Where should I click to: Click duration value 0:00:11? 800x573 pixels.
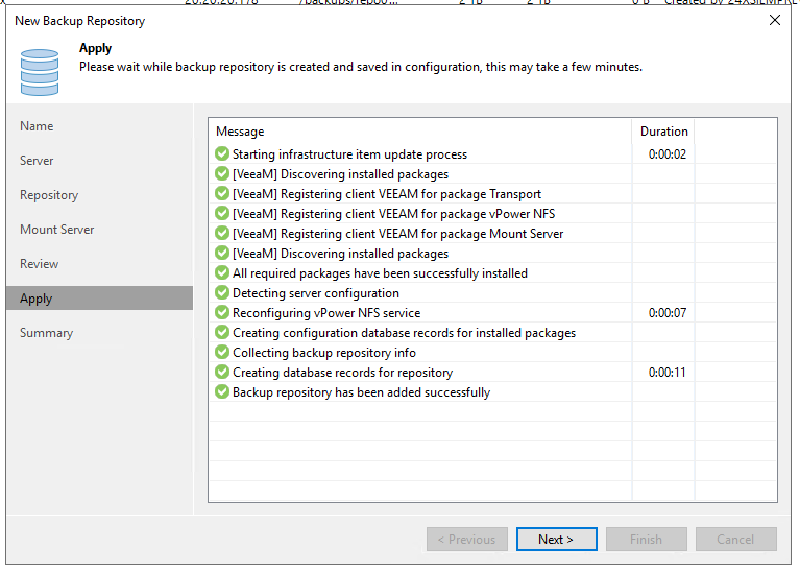click(667, 372)
